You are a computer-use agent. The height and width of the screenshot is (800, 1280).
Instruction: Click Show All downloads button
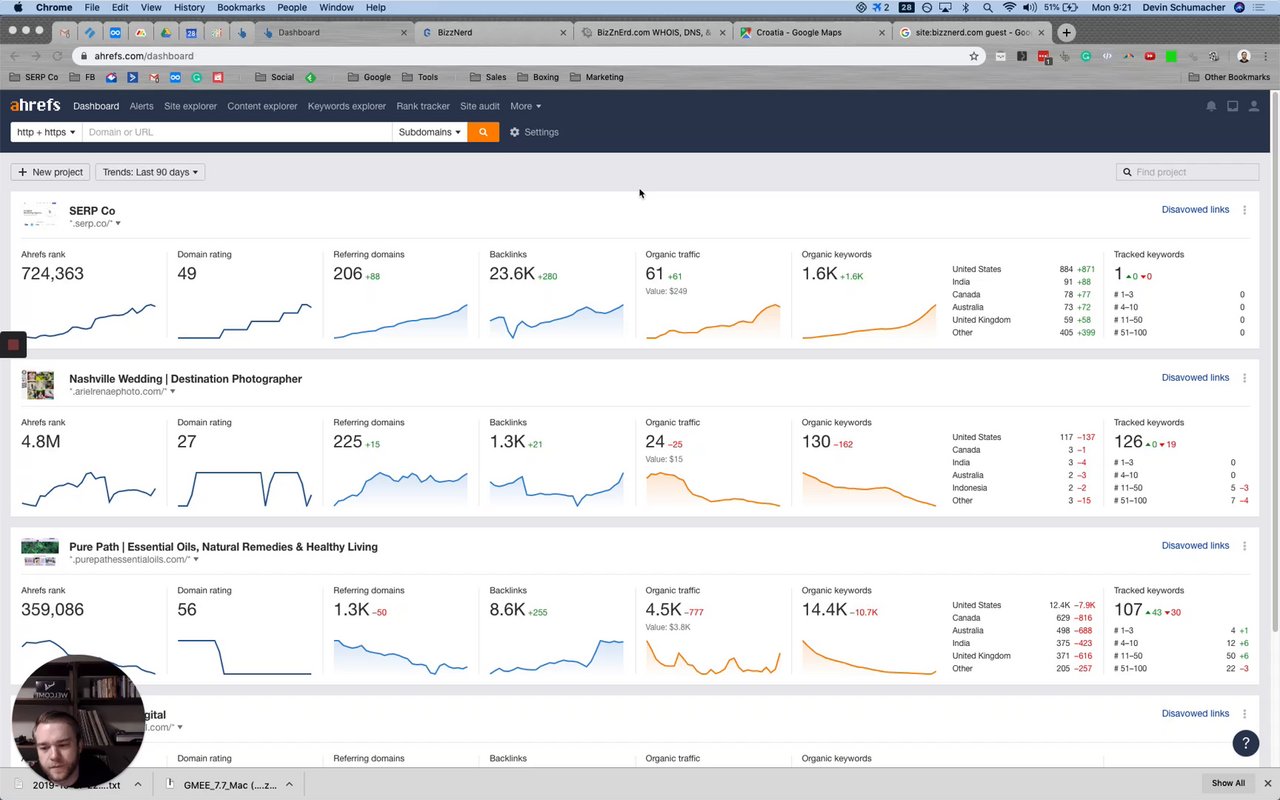(x=1228, y=783)
